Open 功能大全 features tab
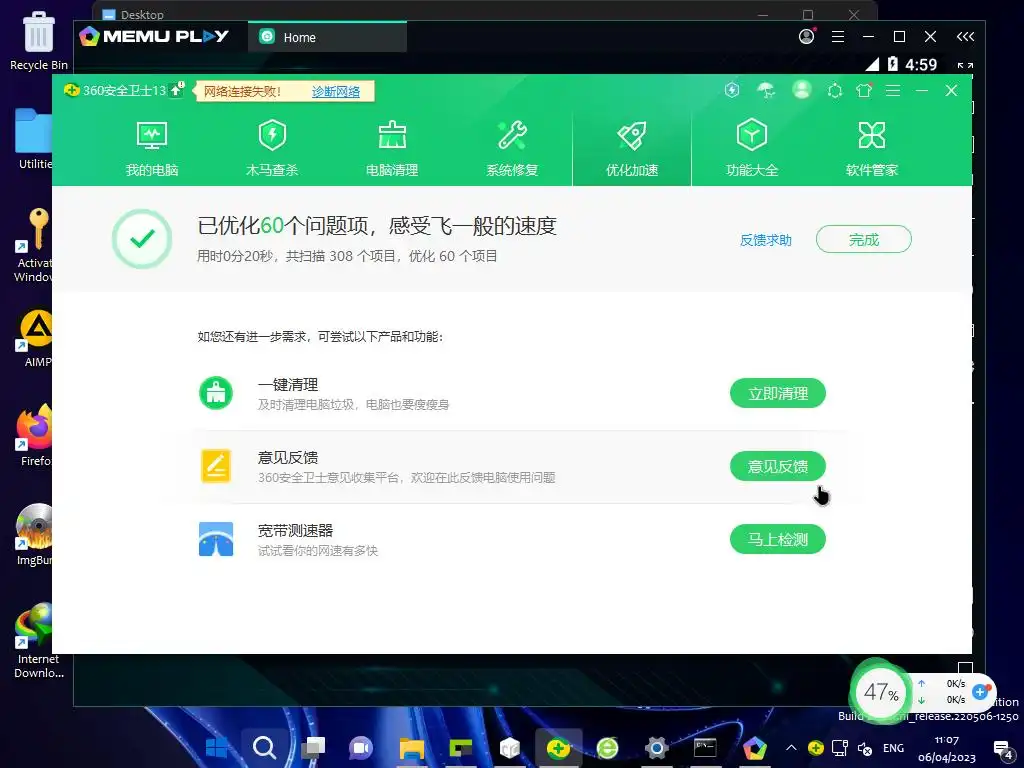 [x=752, y=149]
